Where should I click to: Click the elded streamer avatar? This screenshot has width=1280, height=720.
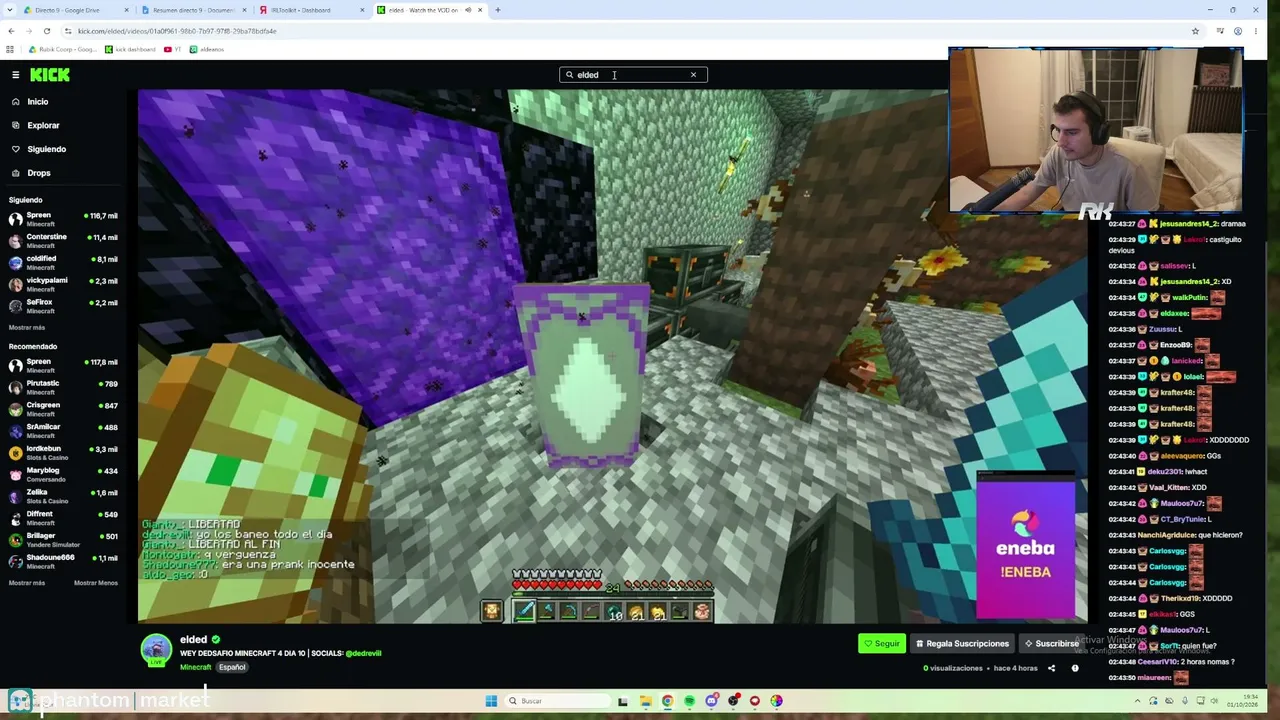click(x=156, y=650)
